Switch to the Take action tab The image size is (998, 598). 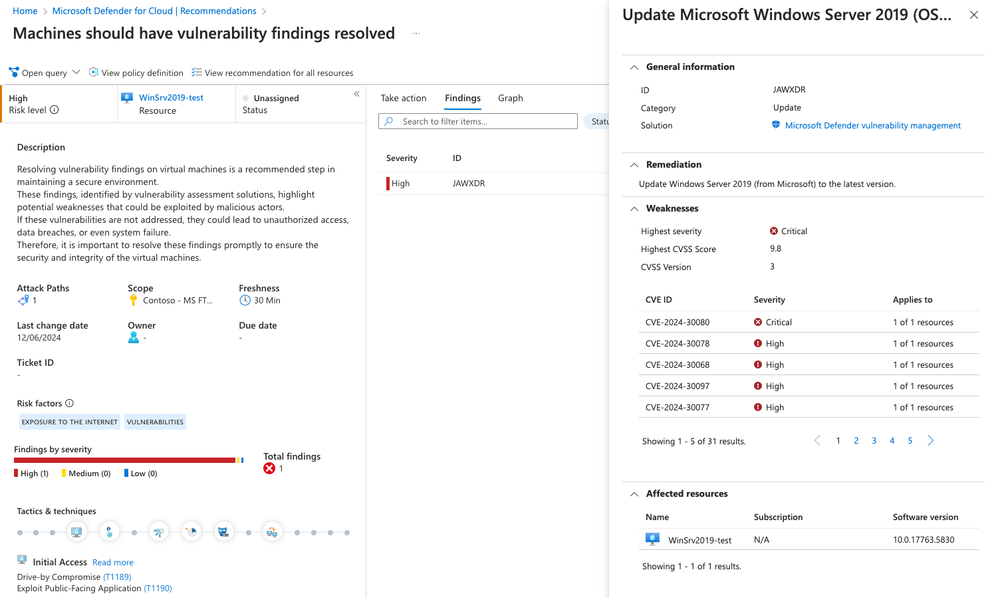[404, 98]
